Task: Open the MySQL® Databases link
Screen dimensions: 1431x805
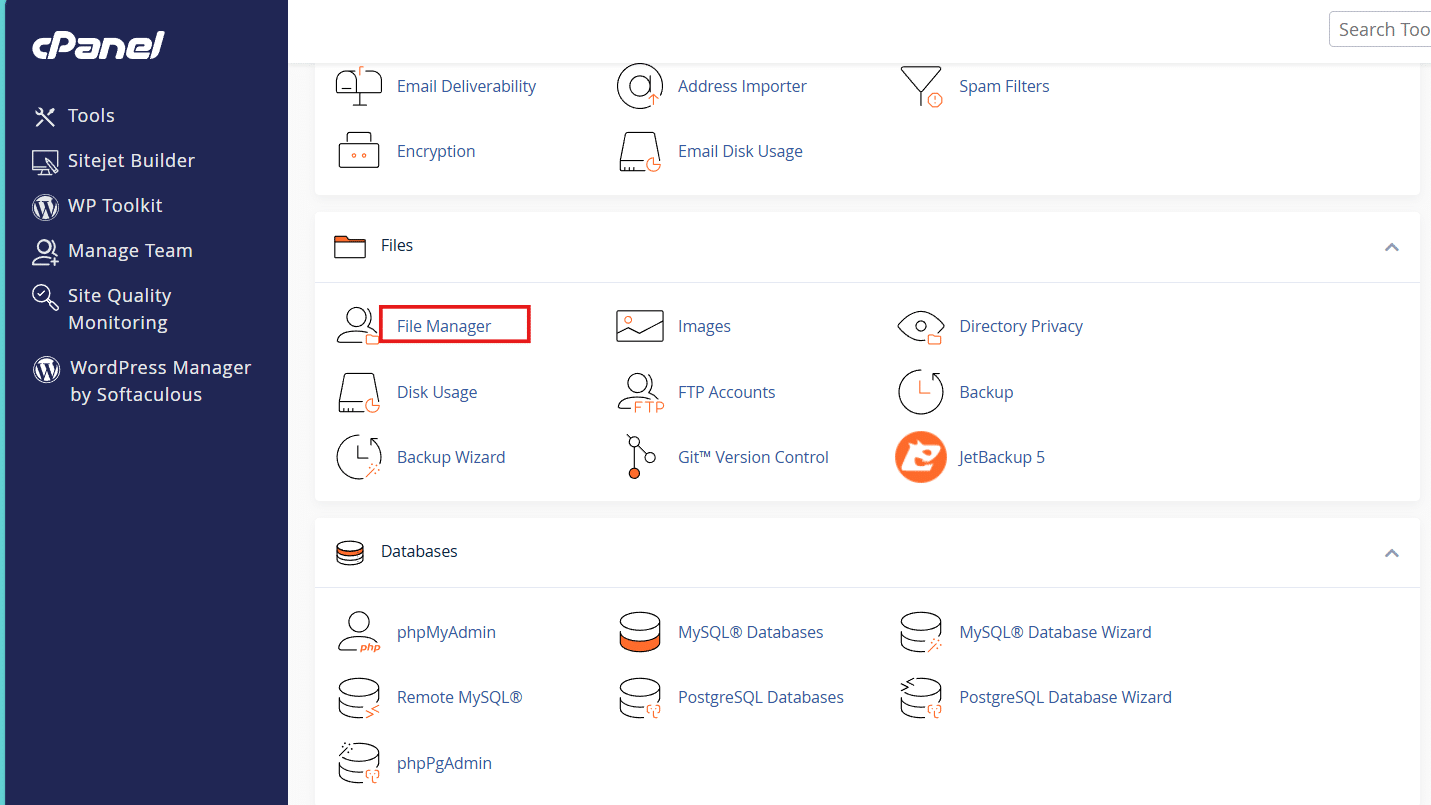Action: [x=750, y=632]
